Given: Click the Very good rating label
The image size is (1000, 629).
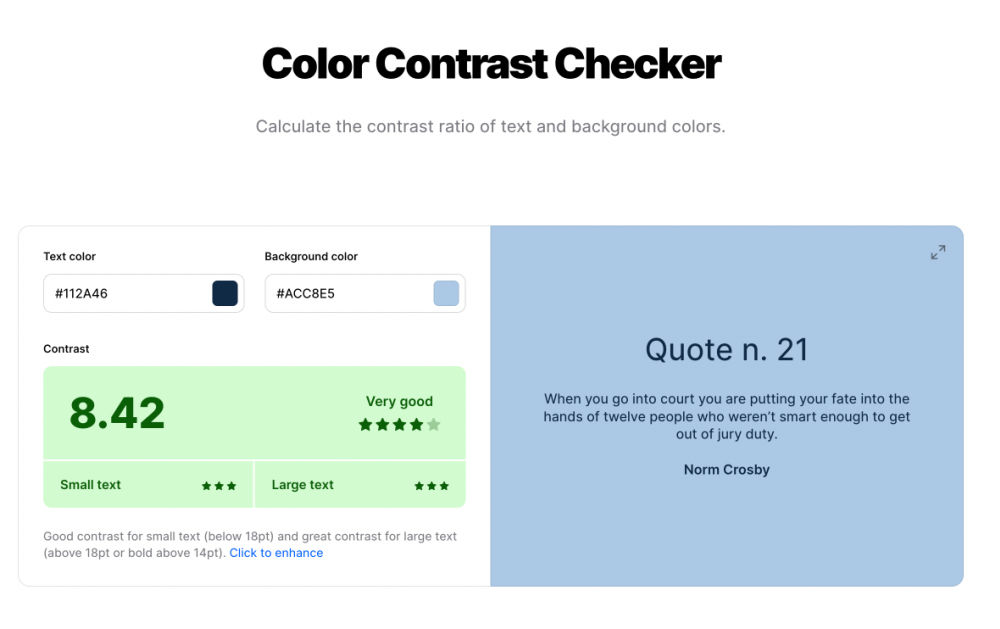Looking at the screenshot, I should (x=399, y=401).
